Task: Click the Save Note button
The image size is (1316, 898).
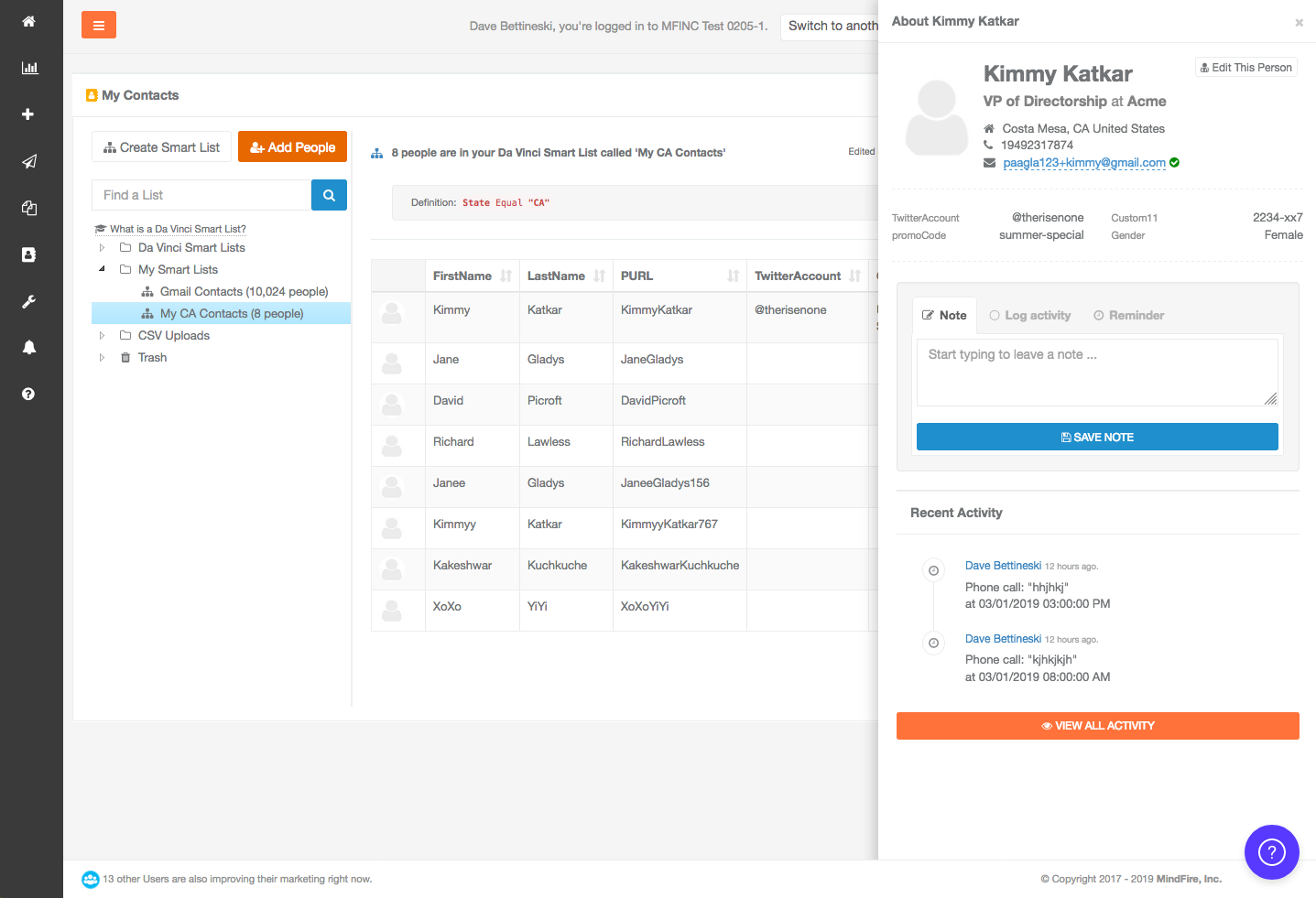Action: pos(1097,438)
